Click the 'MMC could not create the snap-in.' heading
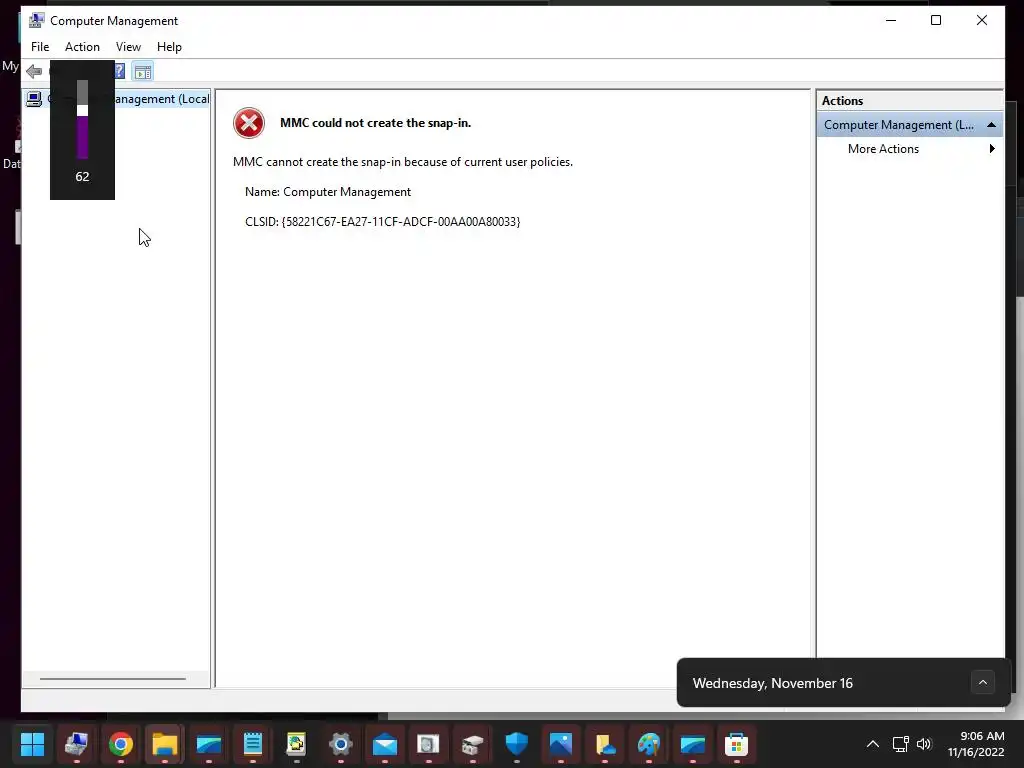Image resolution: width=1024 pixels, height=768 pixels. (376, 123)
